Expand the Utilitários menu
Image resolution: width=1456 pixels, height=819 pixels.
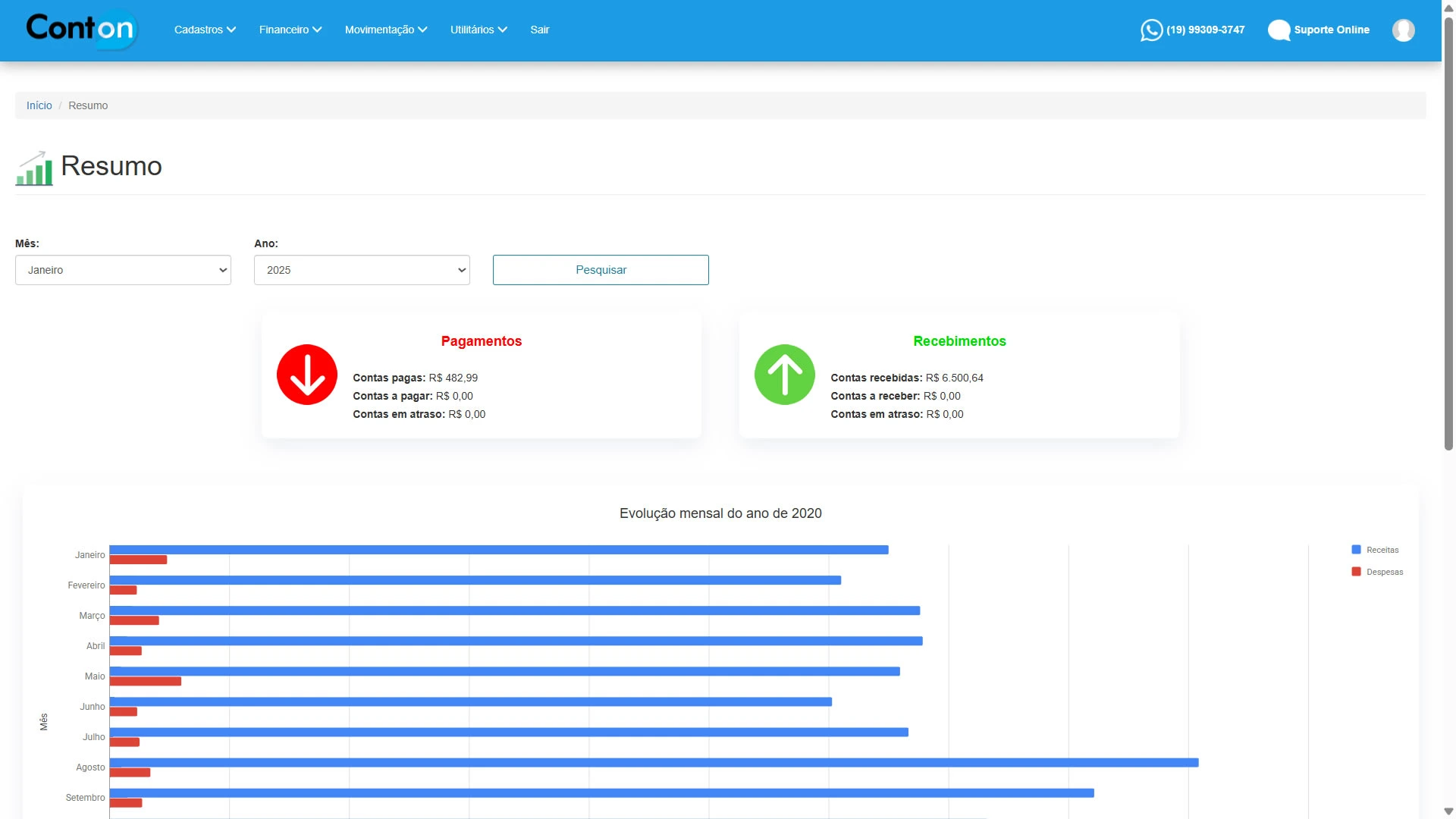click(478, 30)
